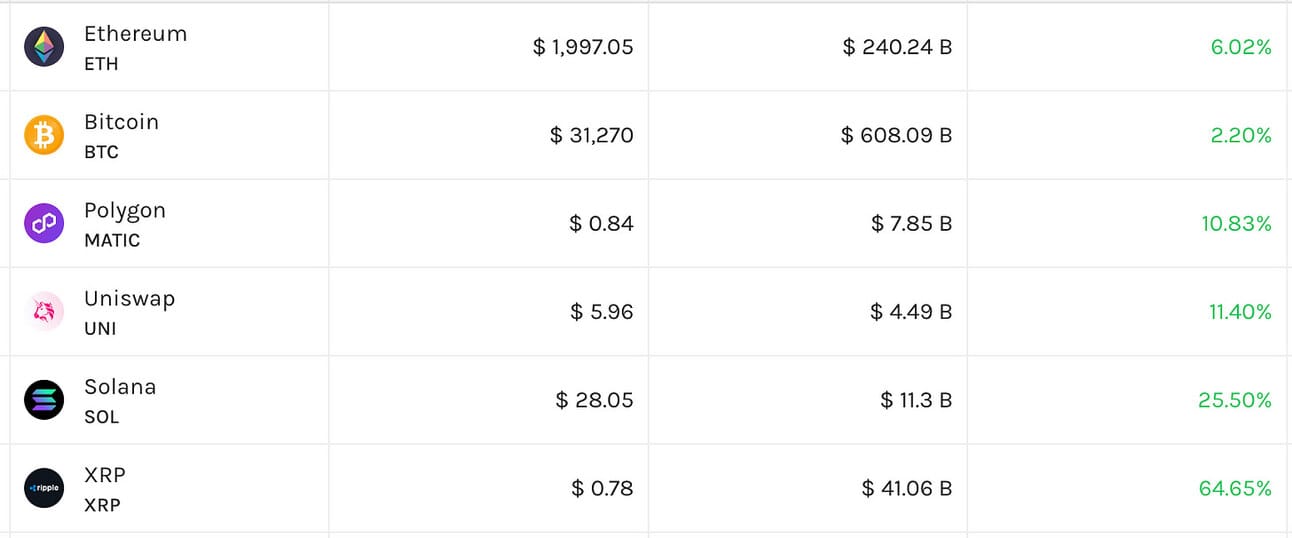Click XRP market cap $ 41.06 B
This screenshot has height=538, width=1292.
pyautogui.click(x=906, y=489)
